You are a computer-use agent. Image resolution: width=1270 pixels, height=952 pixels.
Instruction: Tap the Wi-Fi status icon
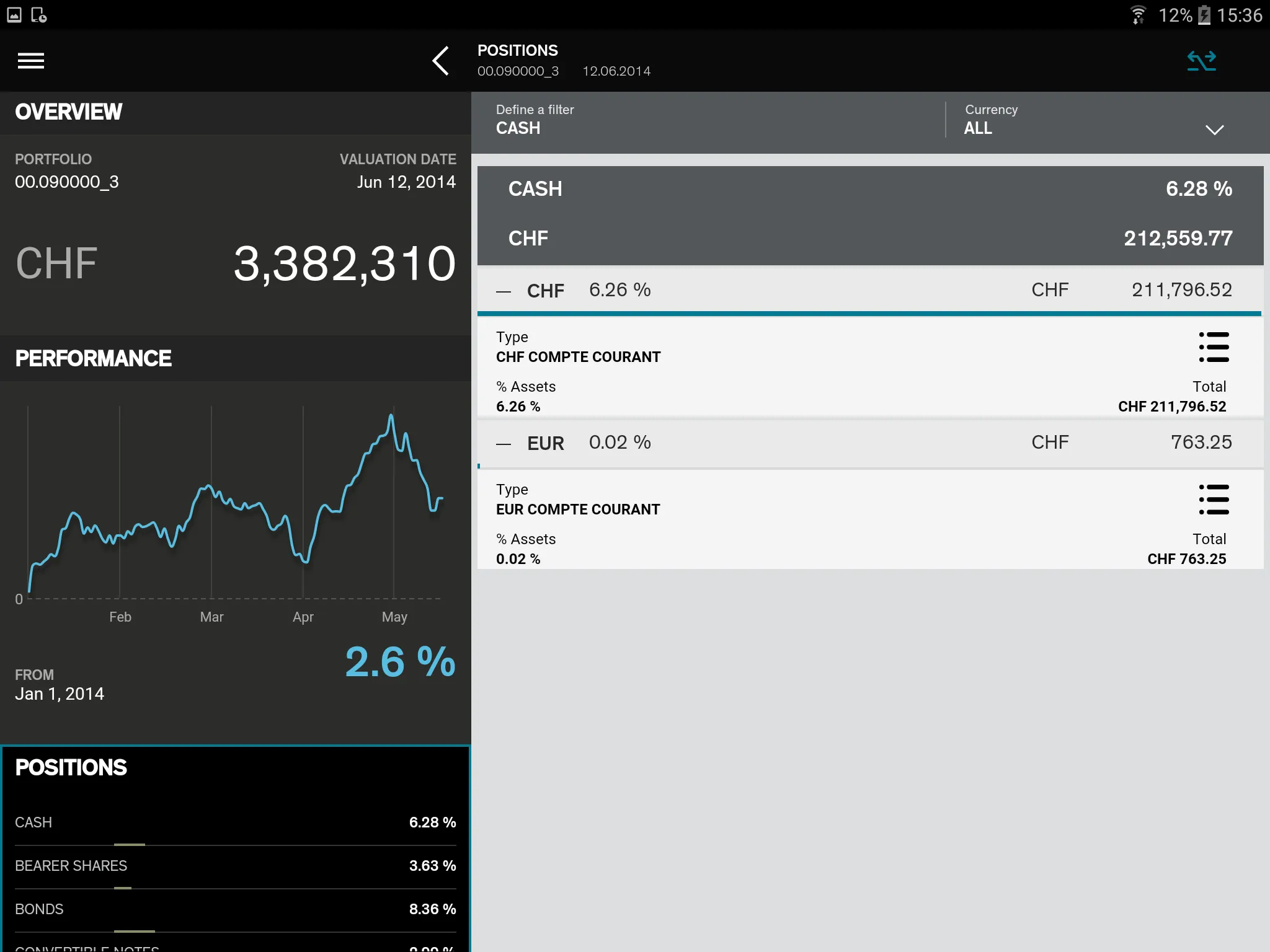click(1138, 14)
